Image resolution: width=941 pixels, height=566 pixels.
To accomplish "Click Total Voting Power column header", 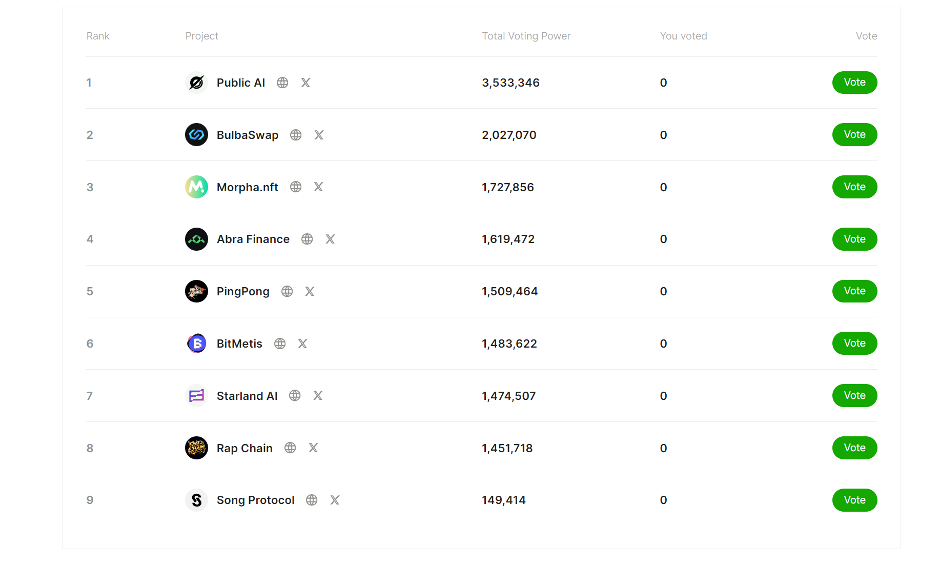I will tap(526, 36).
